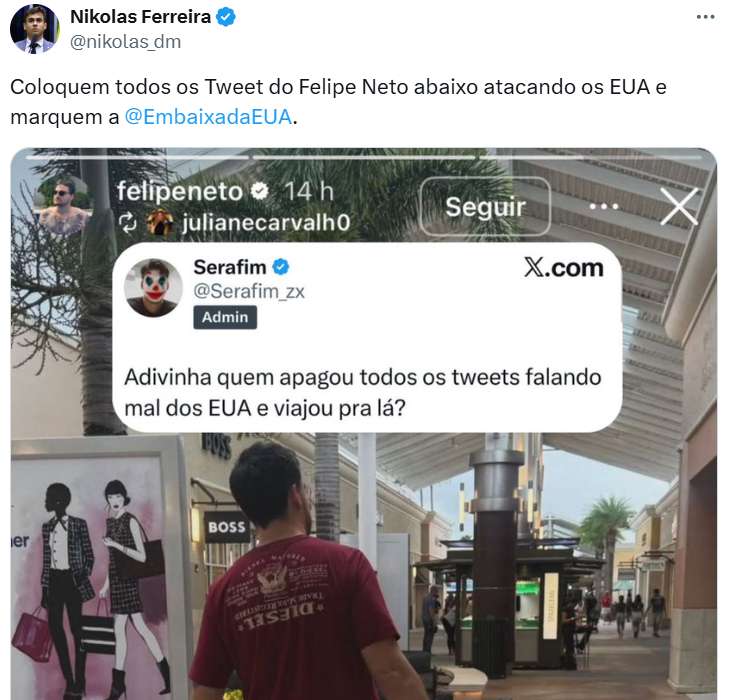Jump to the second story progress bar segment
This screenshot has width=731, height=700.
(x=364, y=158)
